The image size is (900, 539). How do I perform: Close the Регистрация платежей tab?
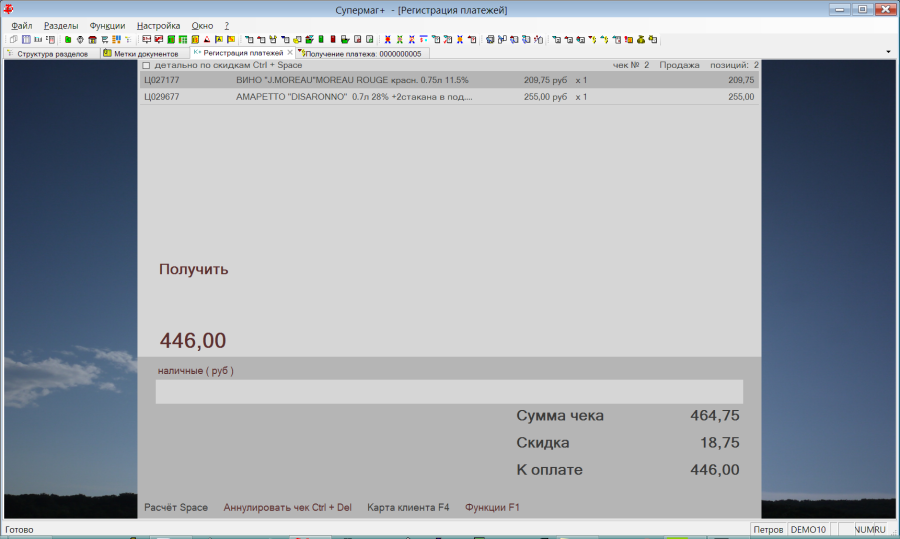[x=290, y=52]
